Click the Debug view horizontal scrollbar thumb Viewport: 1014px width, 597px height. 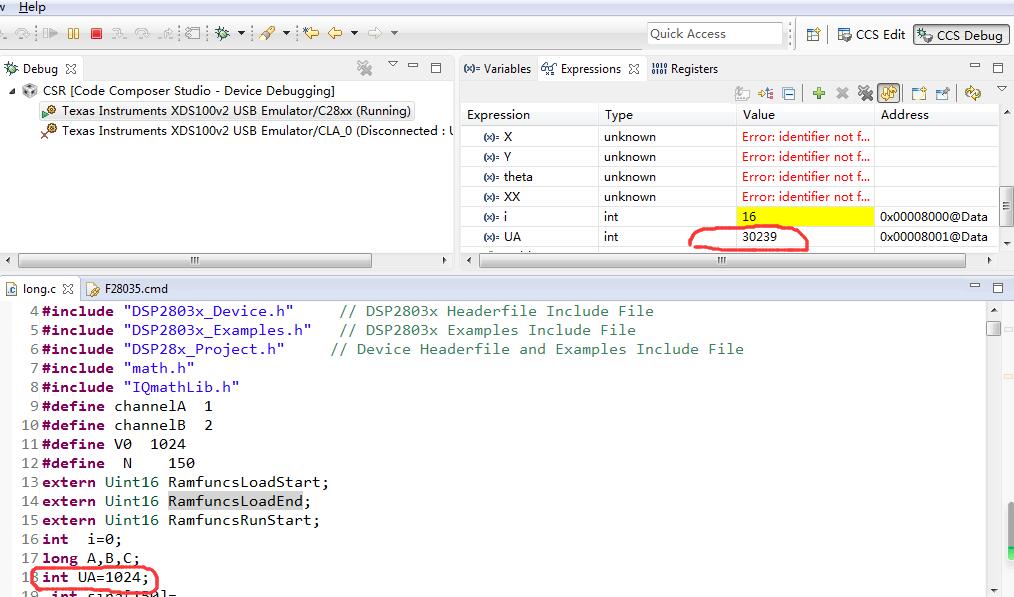pos(195,260)
